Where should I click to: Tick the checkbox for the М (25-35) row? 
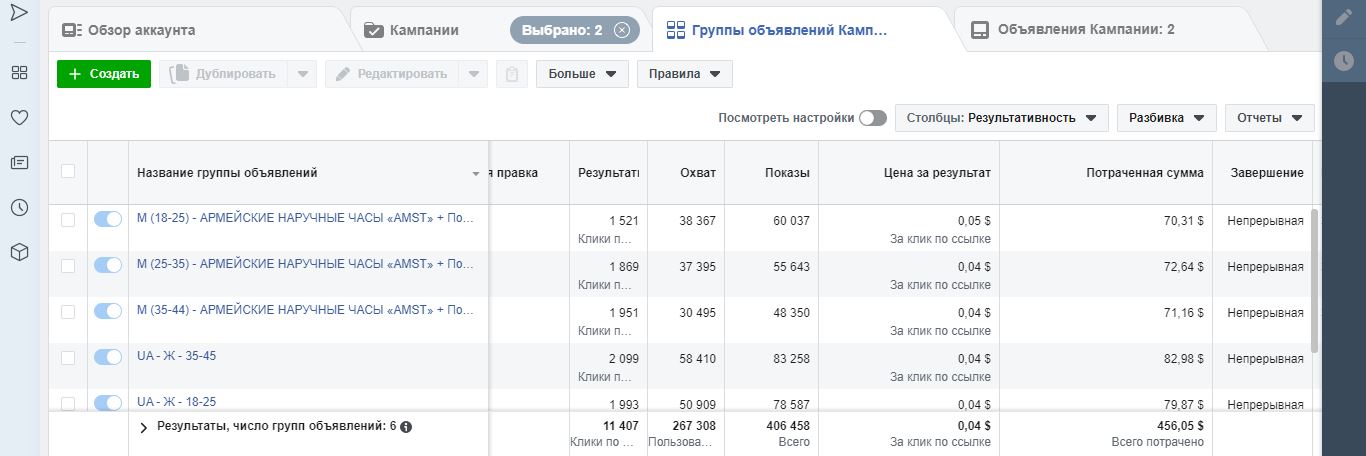pyautogui.click(x=68, y=265)
